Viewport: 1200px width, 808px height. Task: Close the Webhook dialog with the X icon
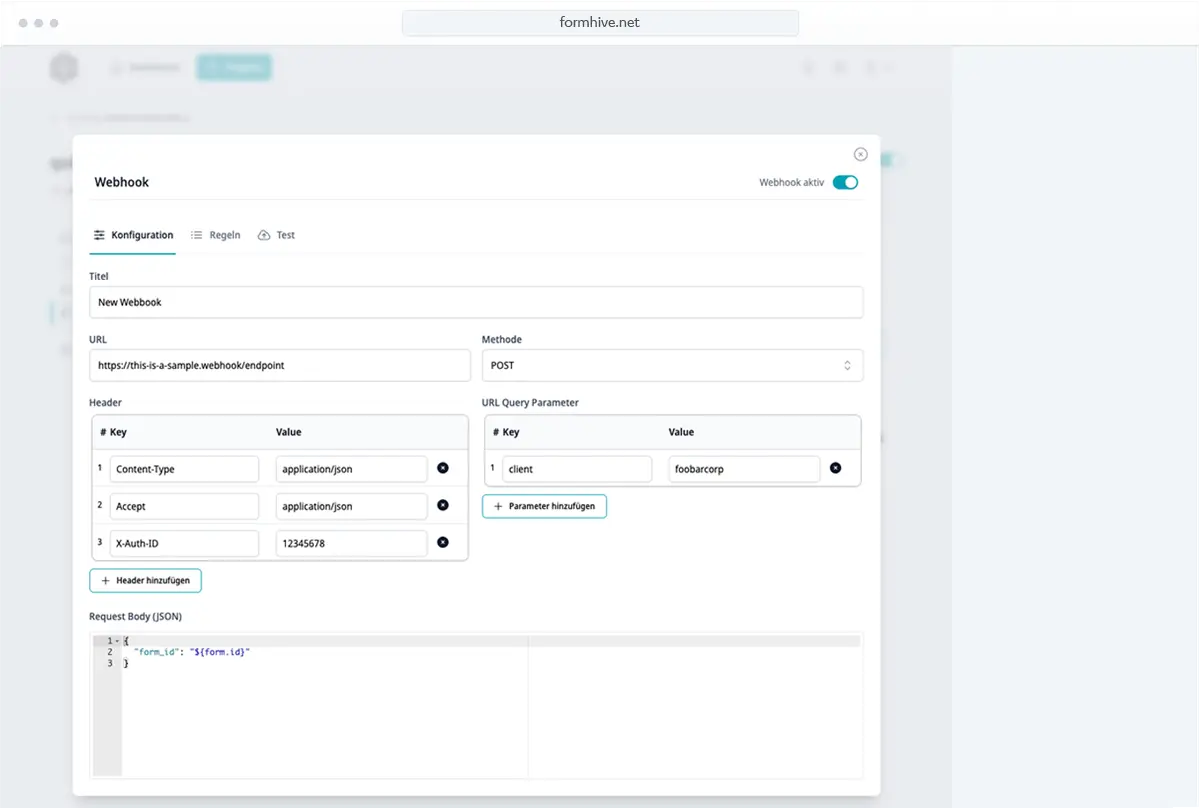pos(860,155)
